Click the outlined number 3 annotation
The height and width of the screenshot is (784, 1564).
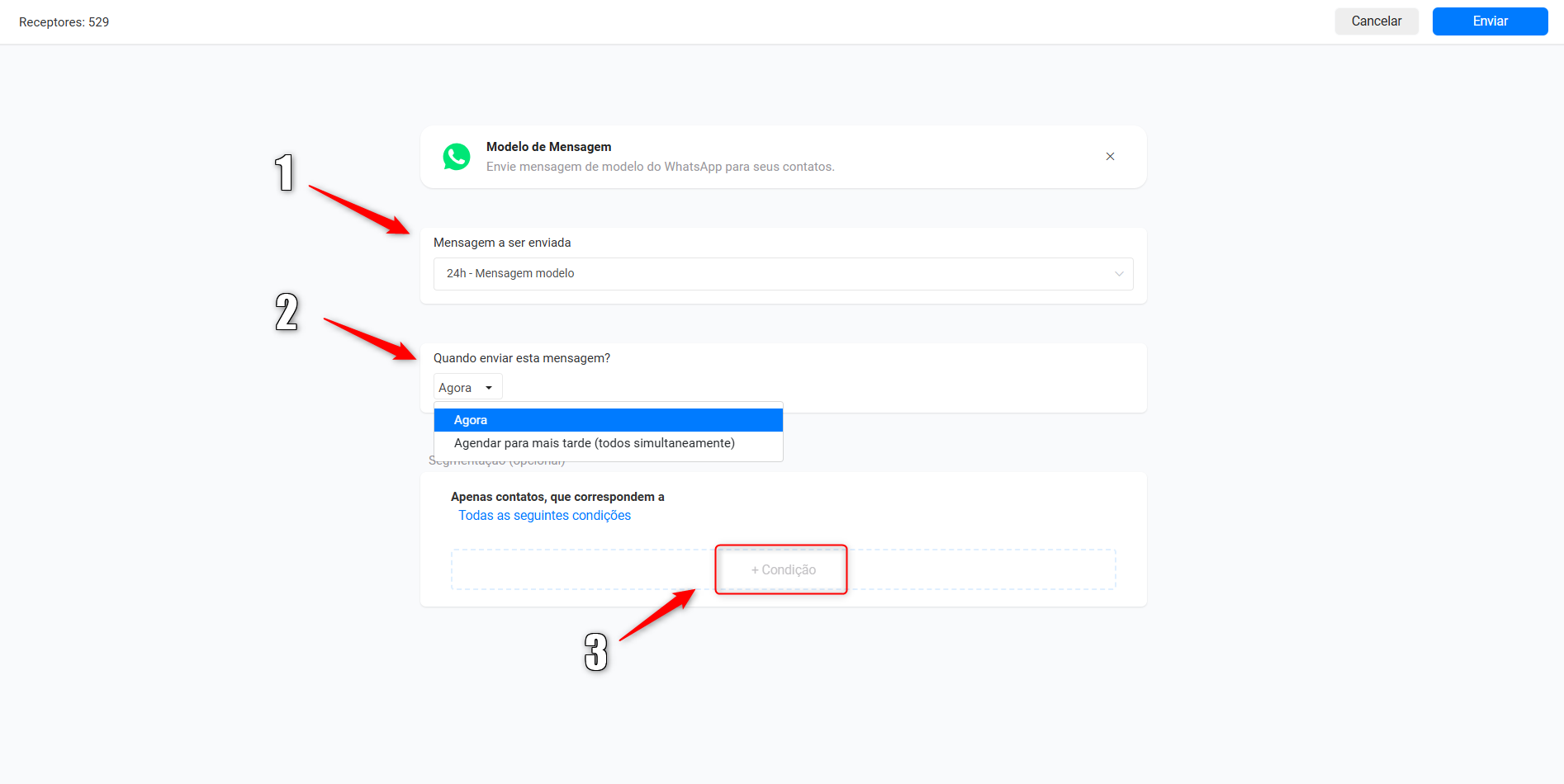[x=596, y=652]
